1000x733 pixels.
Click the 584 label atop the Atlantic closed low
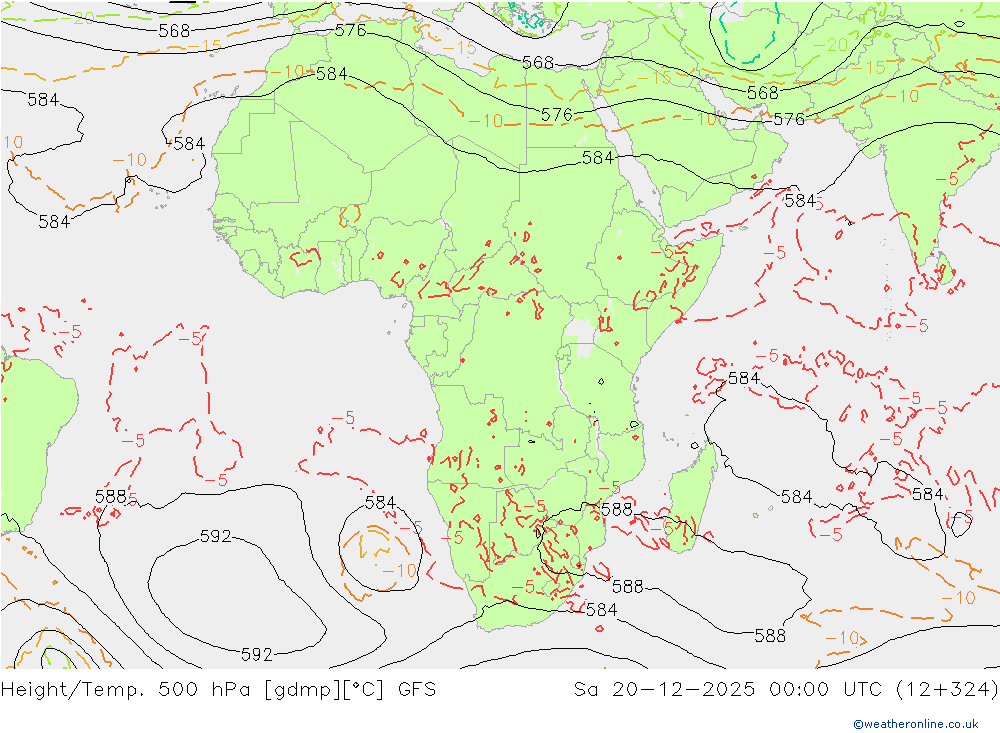pos(380,503)
